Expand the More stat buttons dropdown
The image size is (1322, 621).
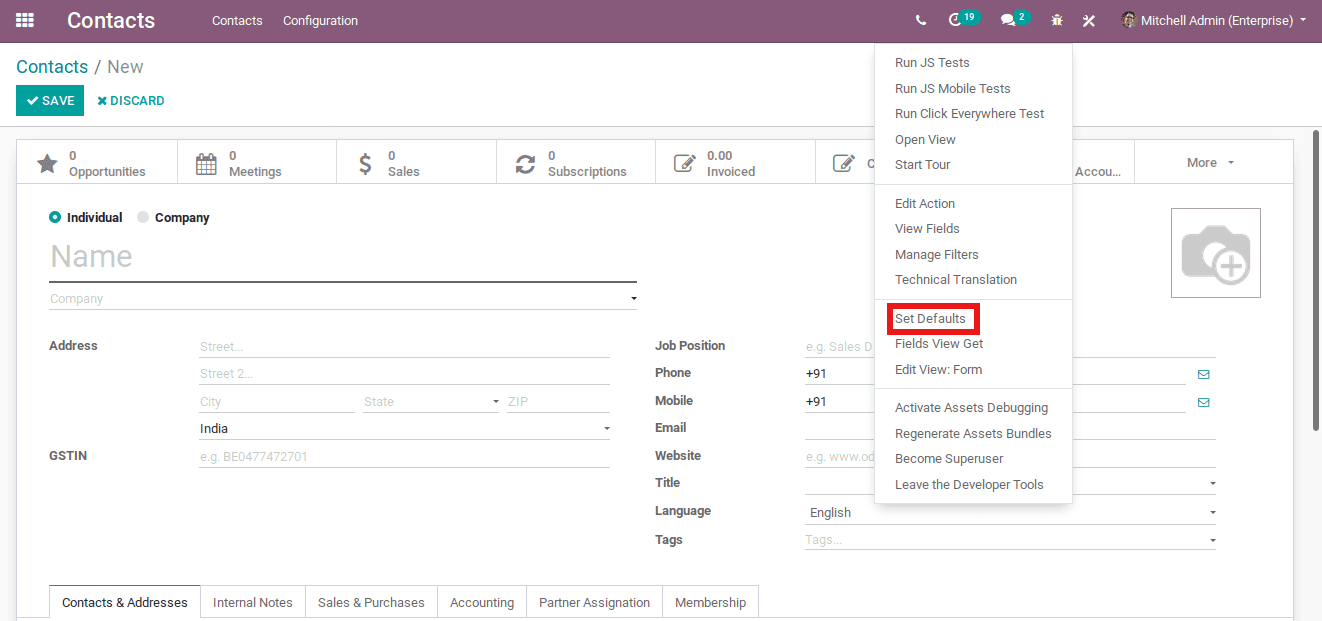(1212, 163)
